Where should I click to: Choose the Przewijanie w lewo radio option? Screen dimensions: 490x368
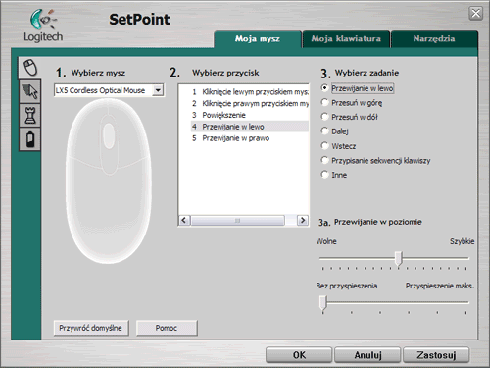[324, 88]
